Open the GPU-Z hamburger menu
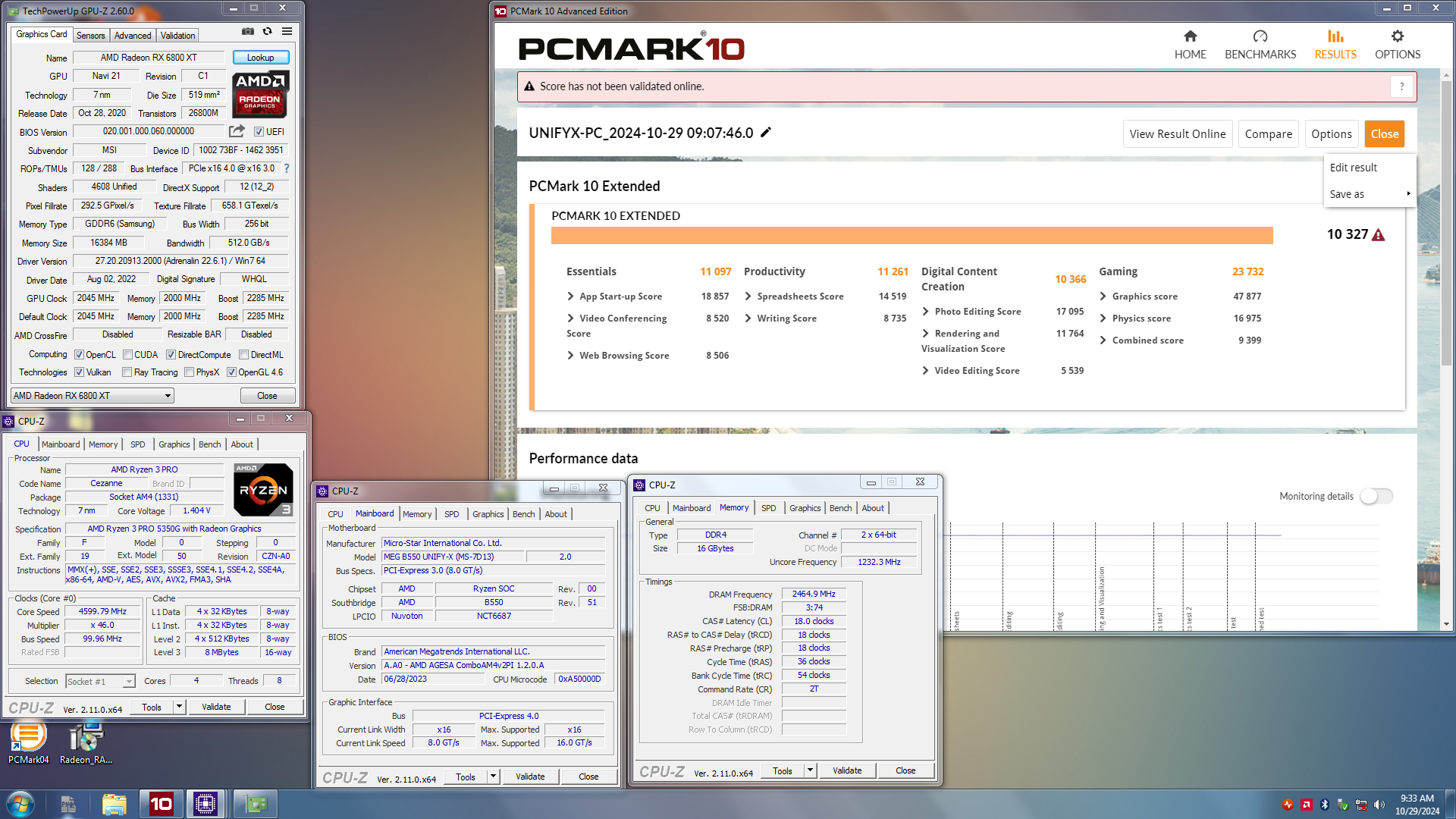1456x819 pixels. 287,32
